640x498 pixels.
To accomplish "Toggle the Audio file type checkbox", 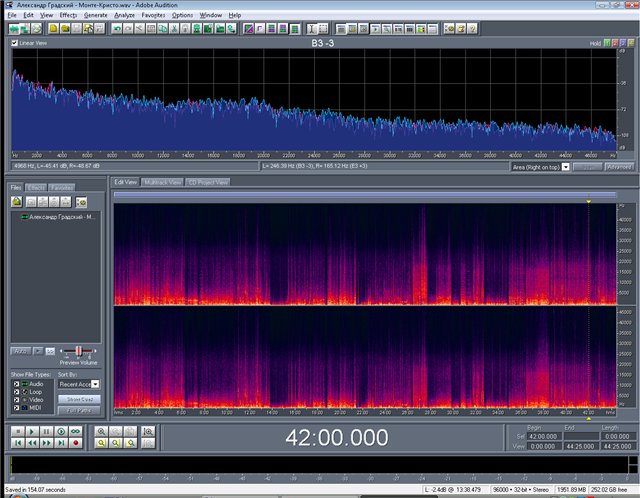I will pos(15,383).
